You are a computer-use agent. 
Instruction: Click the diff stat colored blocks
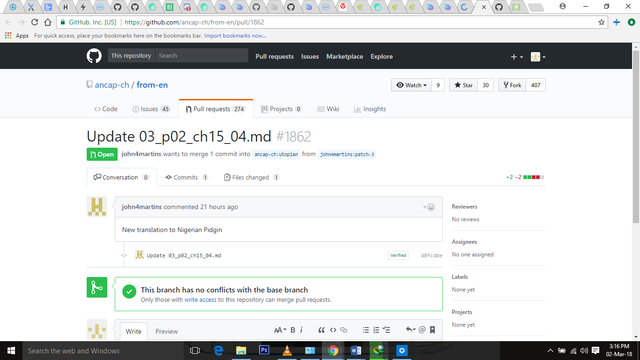tap(533, 177)
